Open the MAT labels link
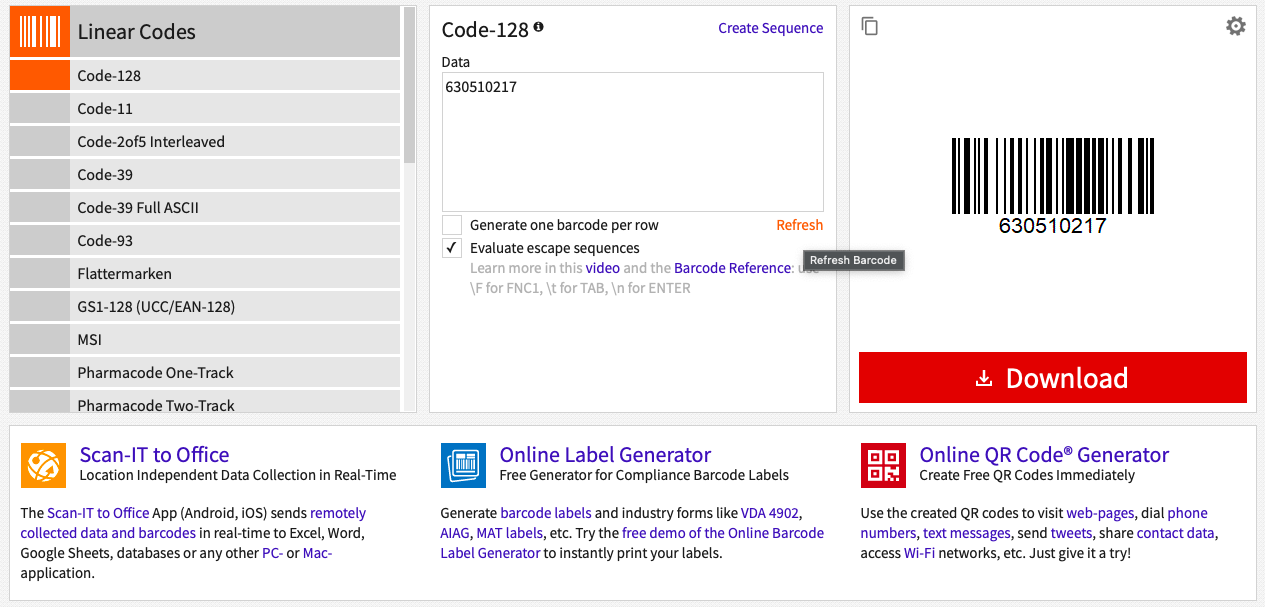This screenshot has width=1265, height=607. tap(509, 533)
